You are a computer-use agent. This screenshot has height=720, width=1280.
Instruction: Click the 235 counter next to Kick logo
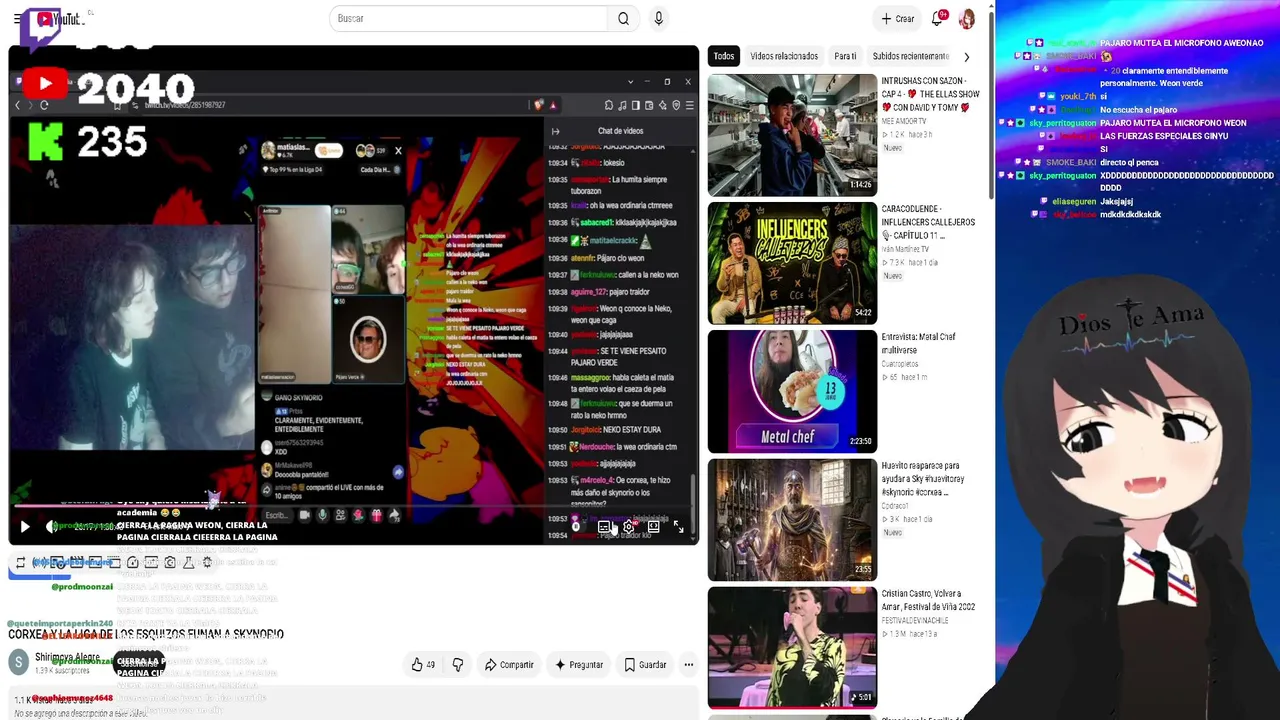pos(112,143)
